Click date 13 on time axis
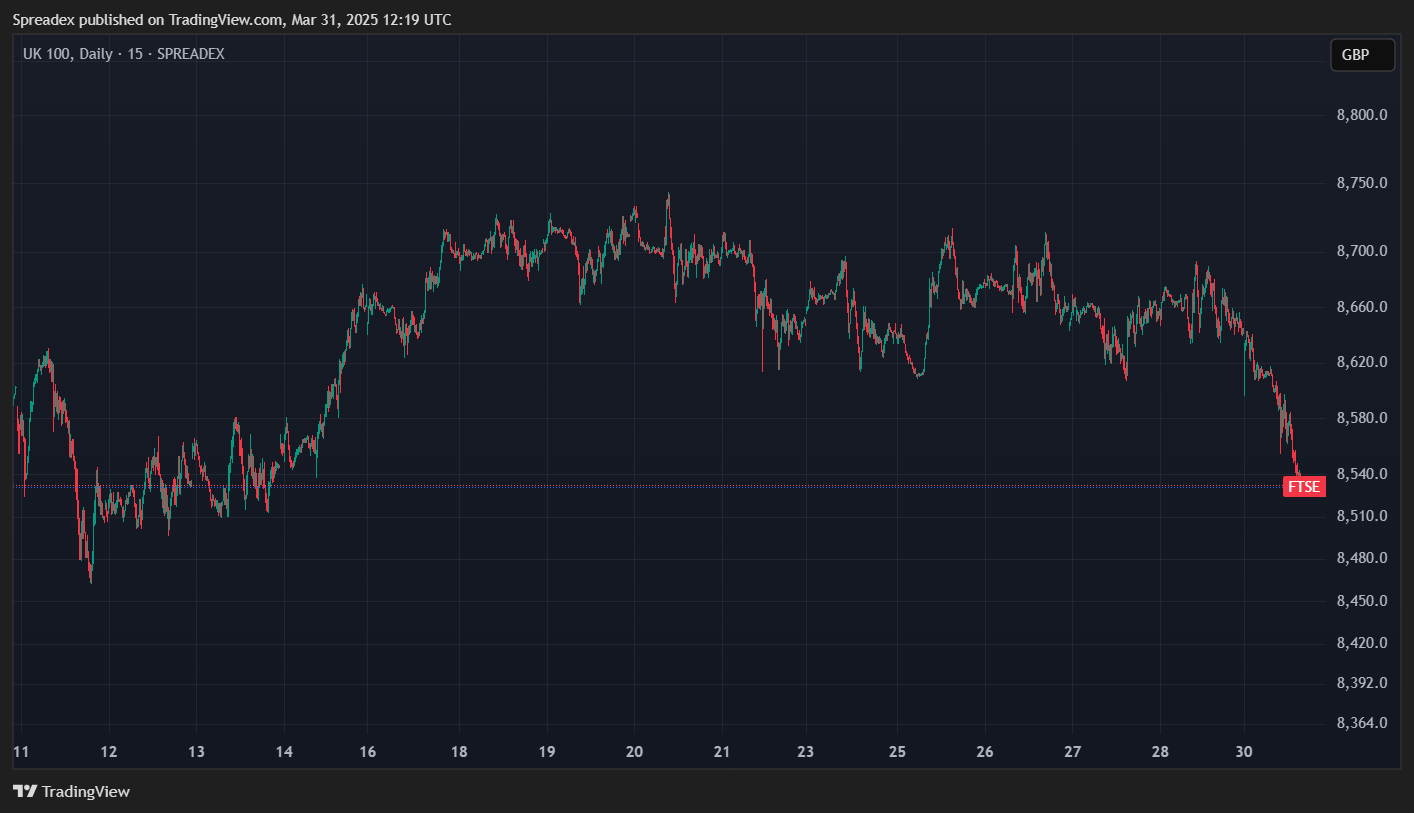 pos(196,751)
